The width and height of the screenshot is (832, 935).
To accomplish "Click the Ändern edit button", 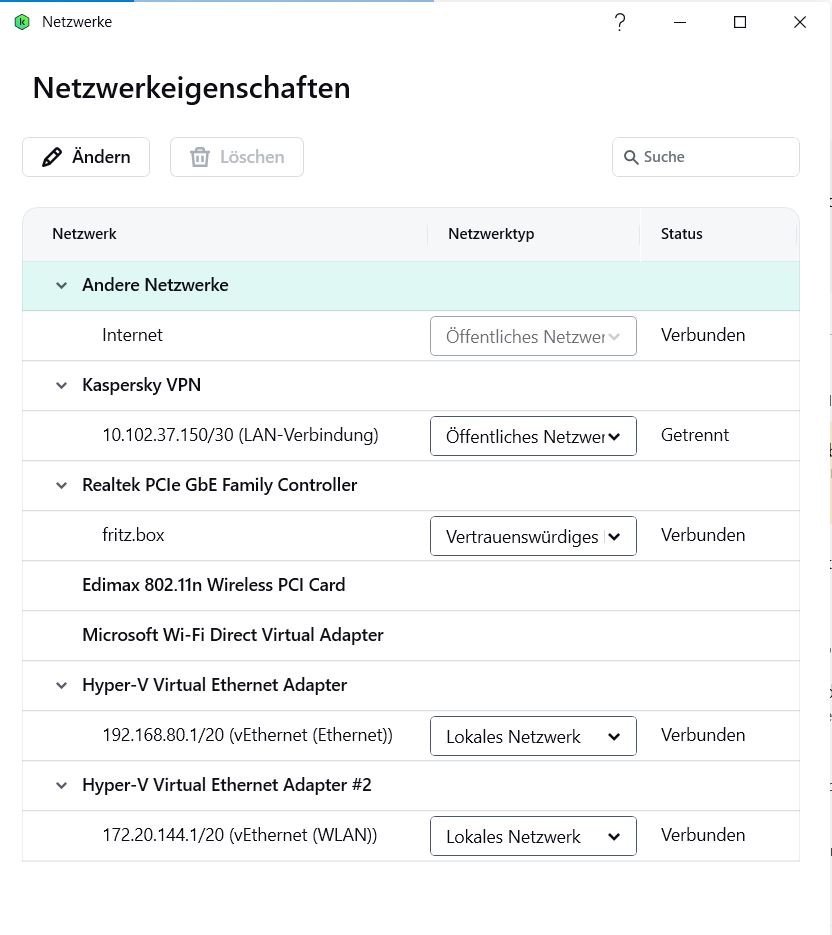I will pyautogui.click(x=86, y=157).
